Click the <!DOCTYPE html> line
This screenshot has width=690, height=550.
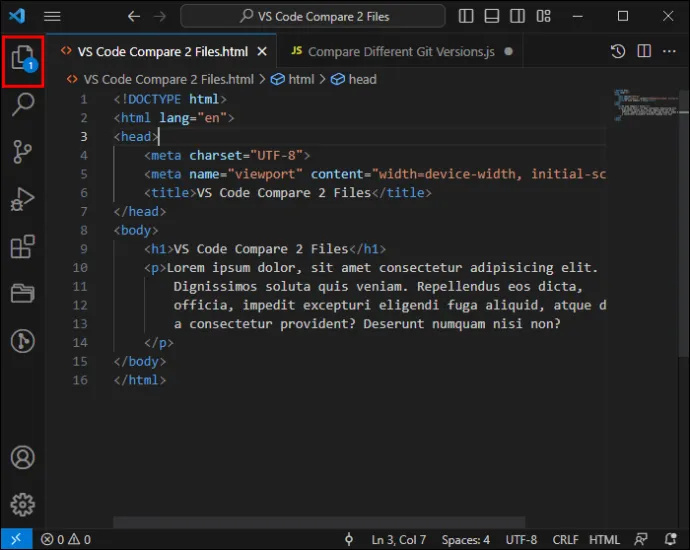click(170, 99)
